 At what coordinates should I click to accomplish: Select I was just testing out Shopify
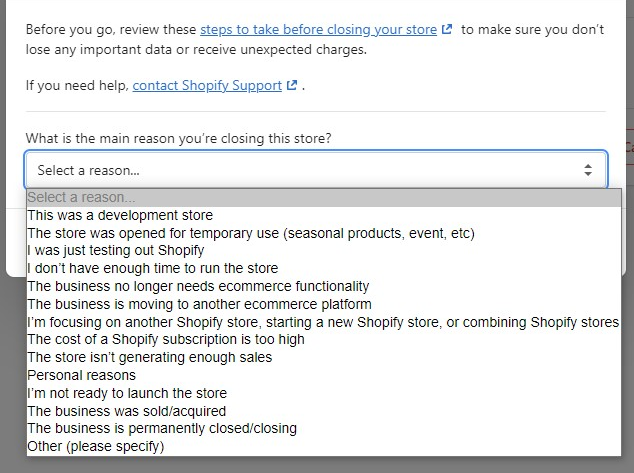324,251
